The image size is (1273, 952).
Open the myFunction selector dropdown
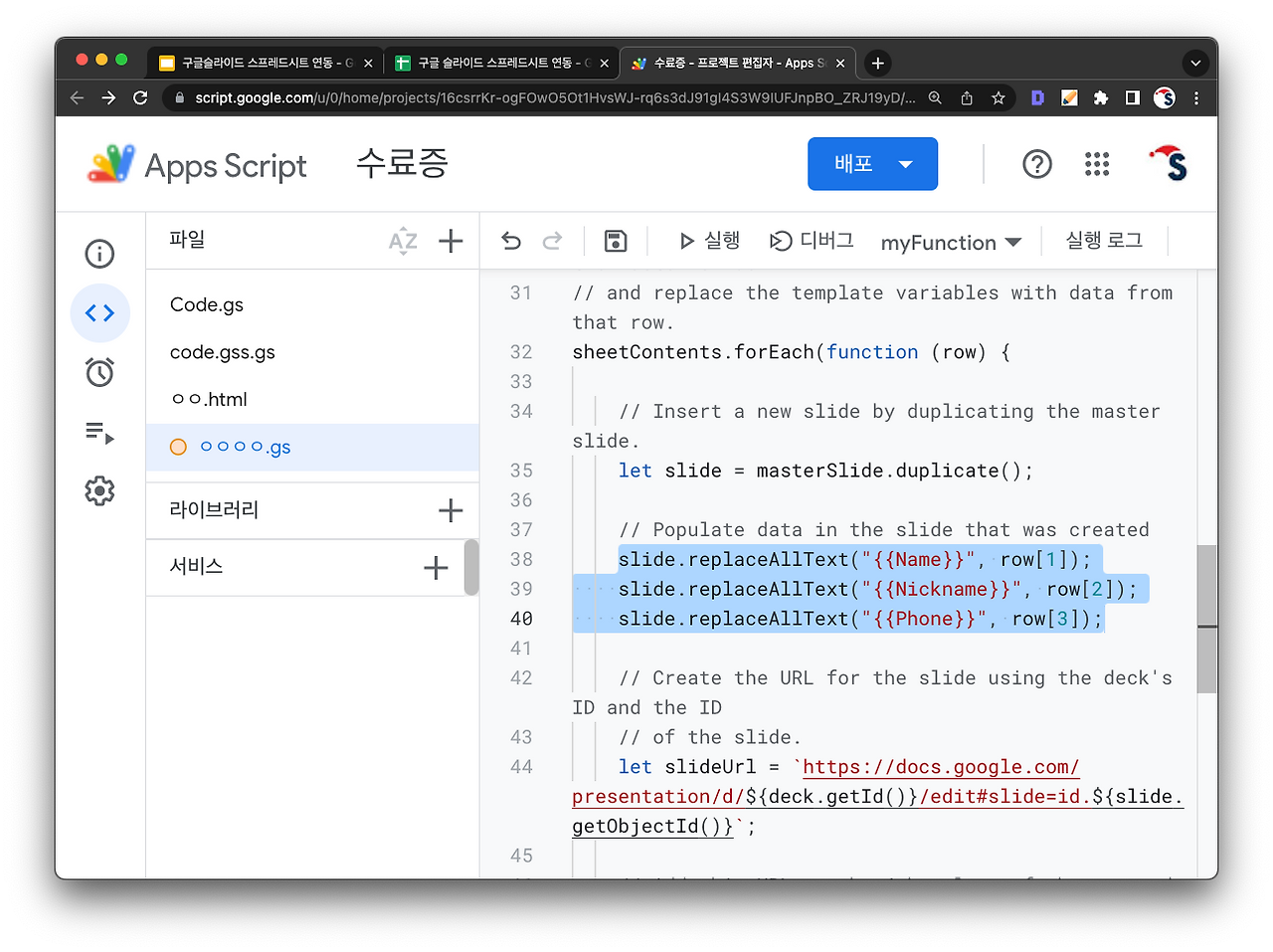(x=951, y=242)
